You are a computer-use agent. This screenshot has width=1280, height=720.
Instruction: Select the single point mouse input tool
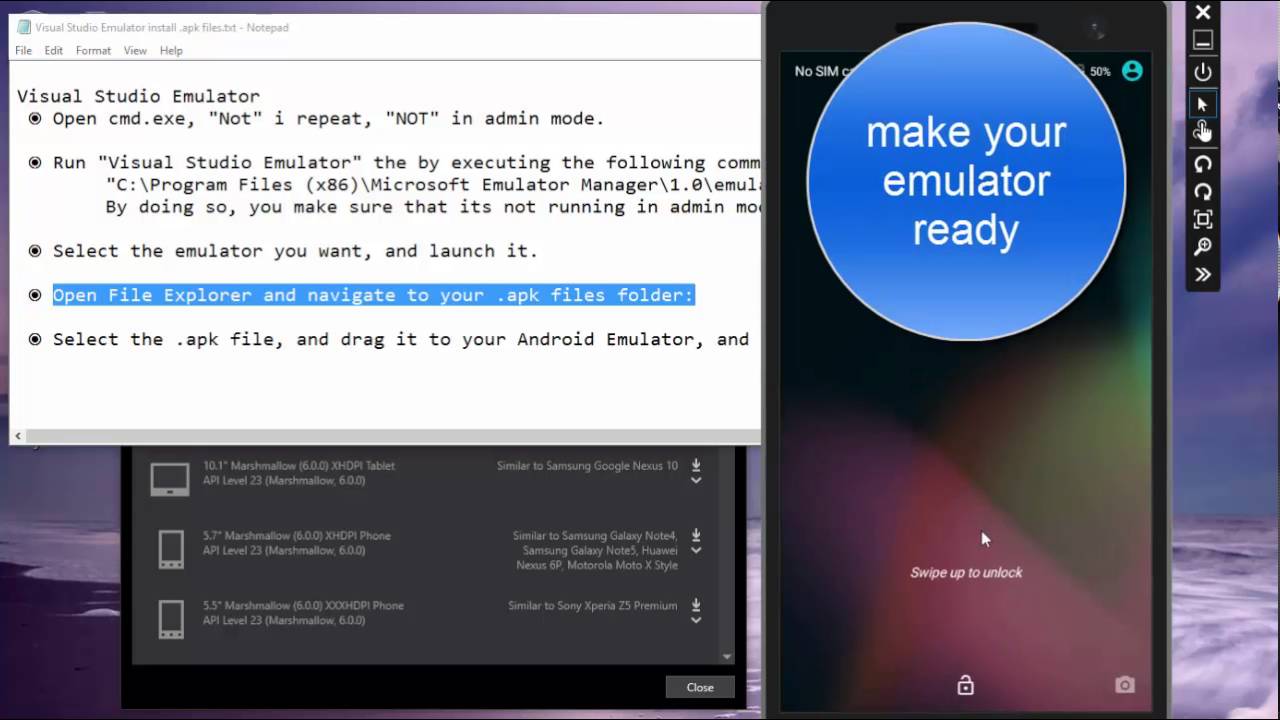[x=1203, y=104]
